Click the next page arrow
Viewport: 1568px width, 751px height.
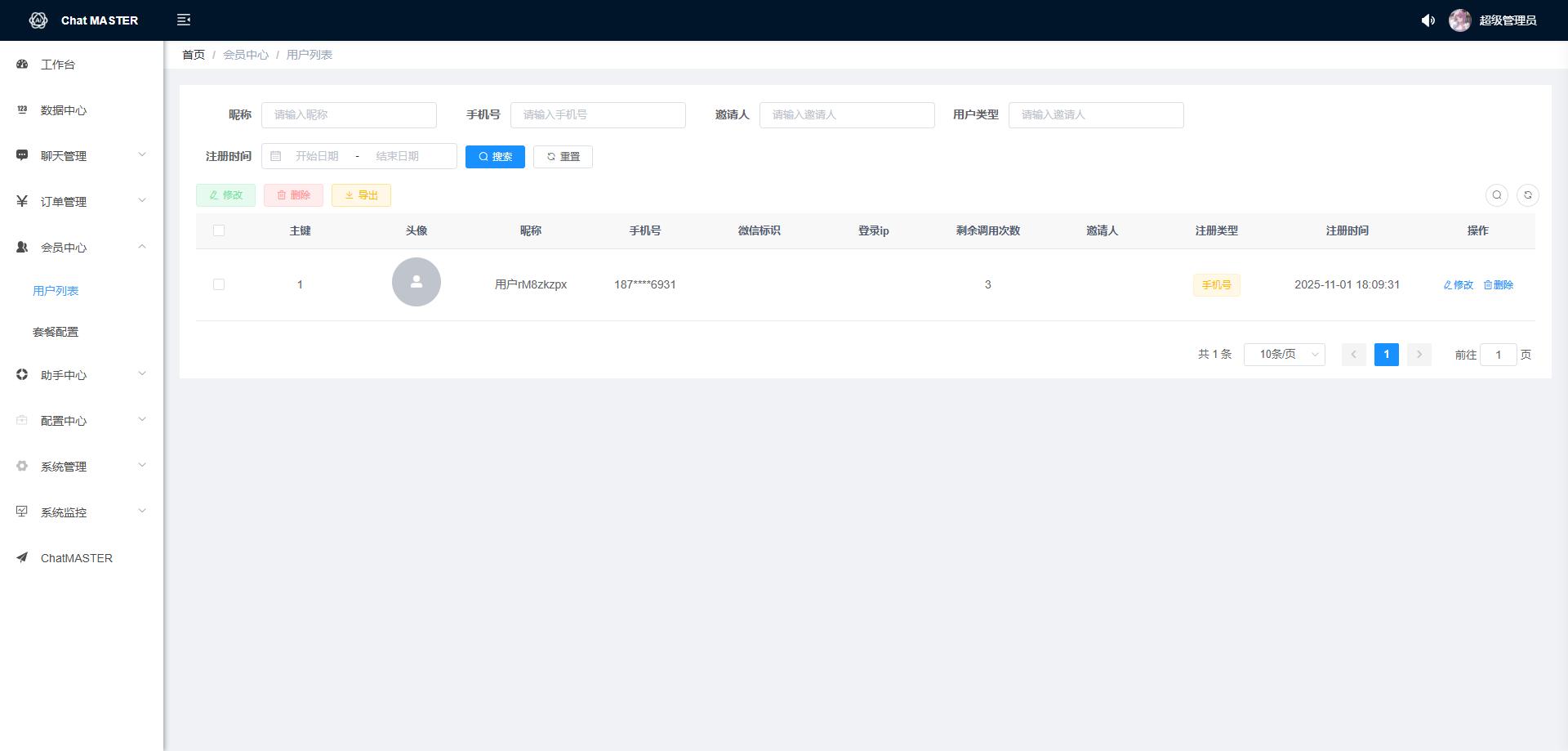[1419, 355]
